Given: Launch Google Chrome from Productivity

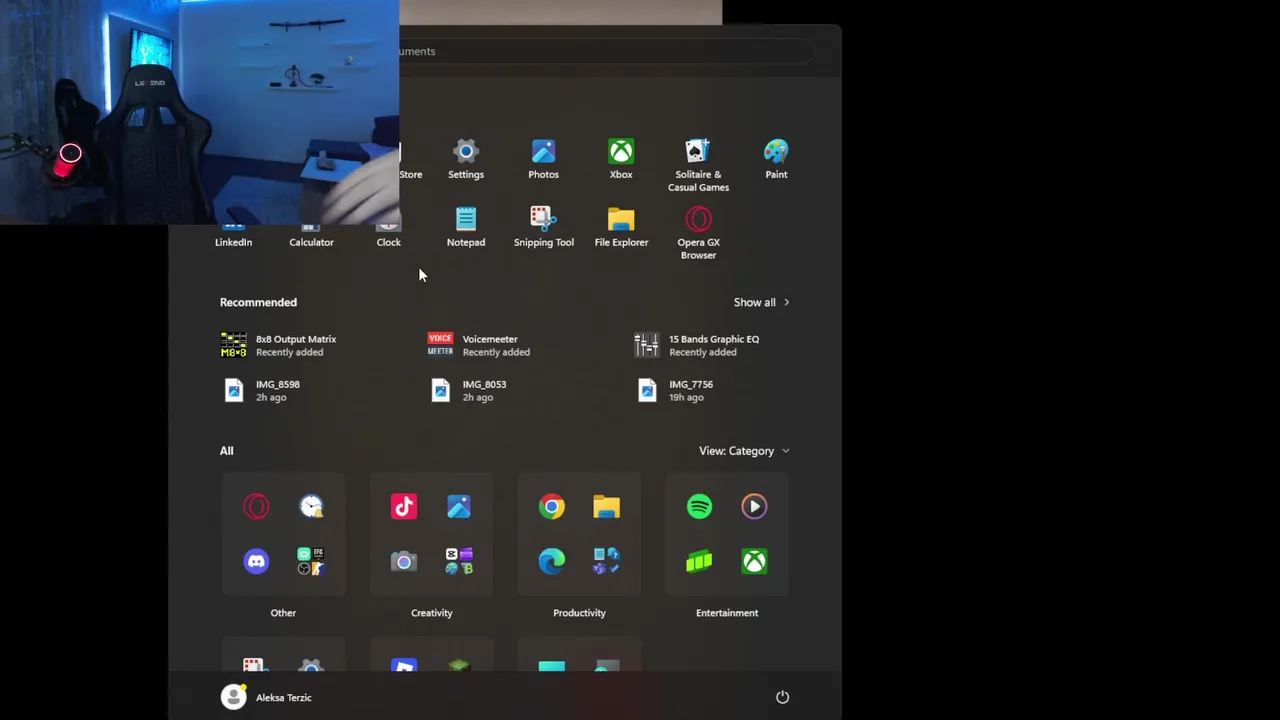Looking at the screenshot, I should click(x=552, y=507).
